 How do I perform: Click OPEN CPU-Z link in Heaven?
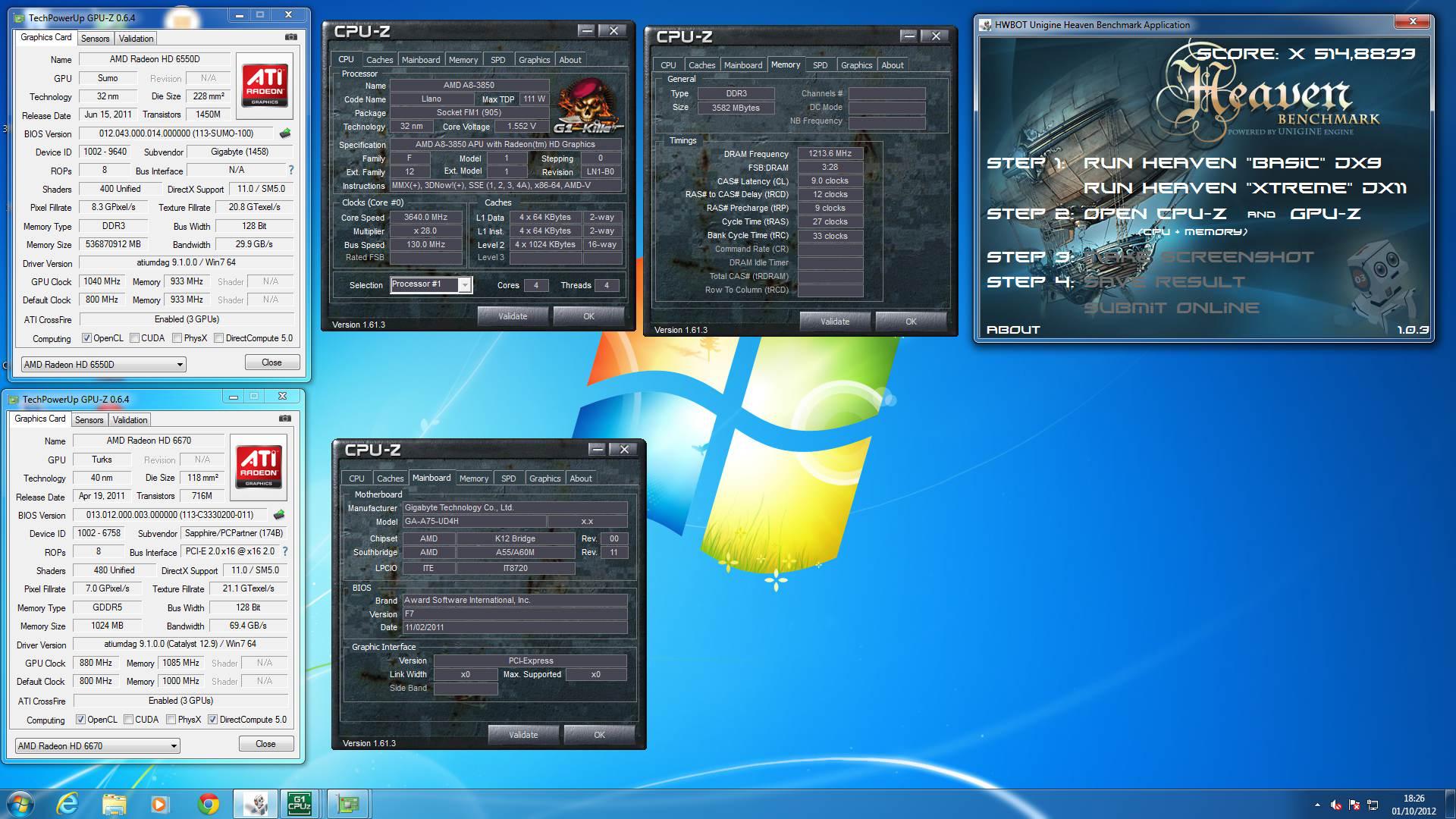pyautogui.click(x=1155, y=214)
